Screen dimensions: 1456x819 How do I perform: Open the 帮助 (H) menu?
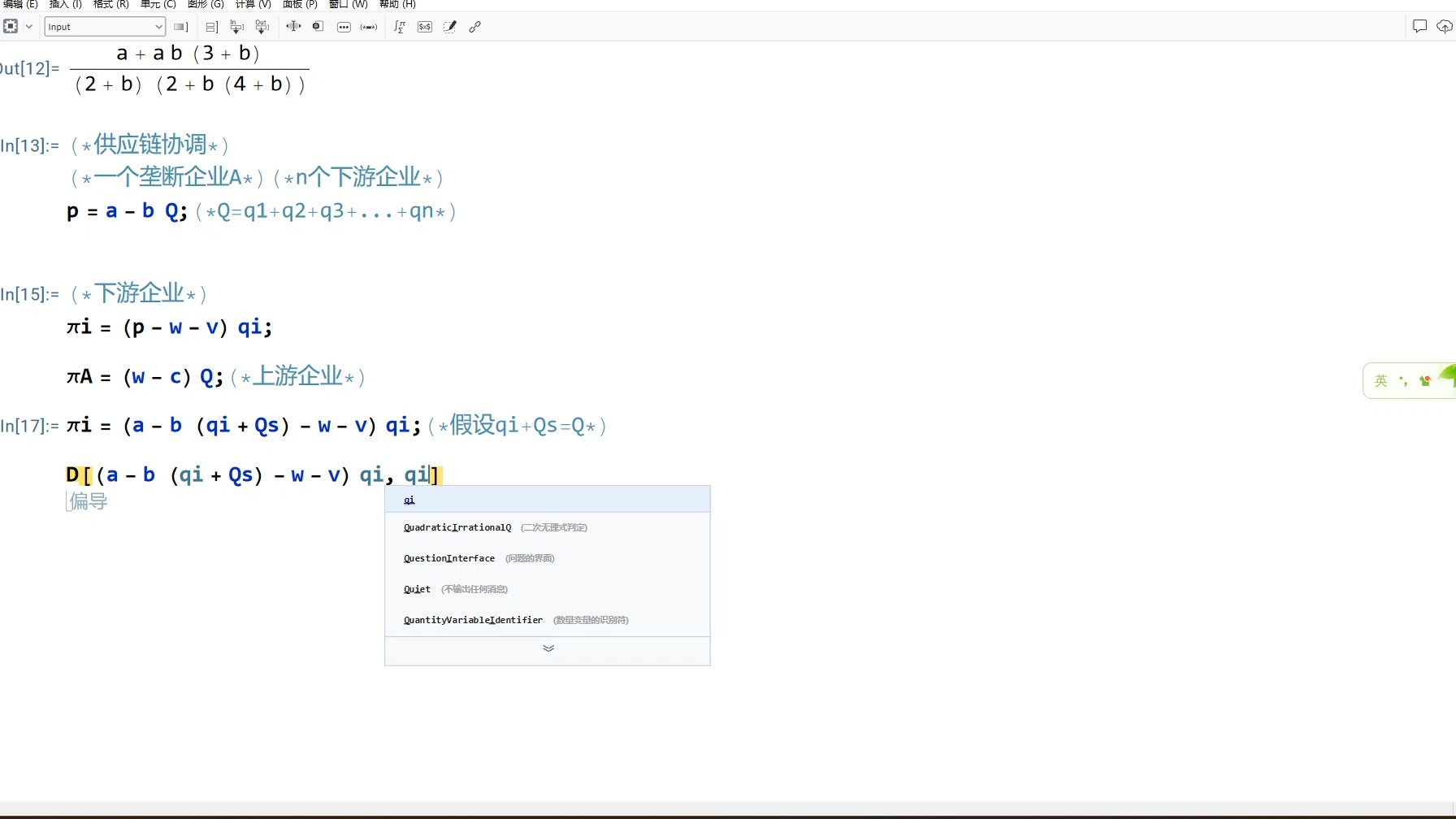click(x=398, y=4)
